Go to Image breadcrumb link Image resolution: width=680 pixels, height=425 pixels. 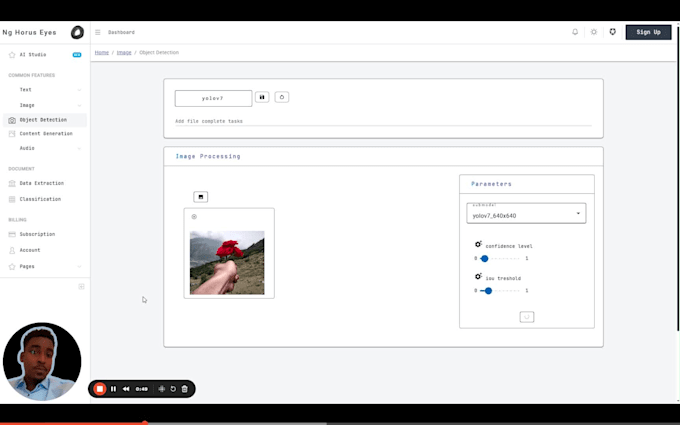[124, 52]
